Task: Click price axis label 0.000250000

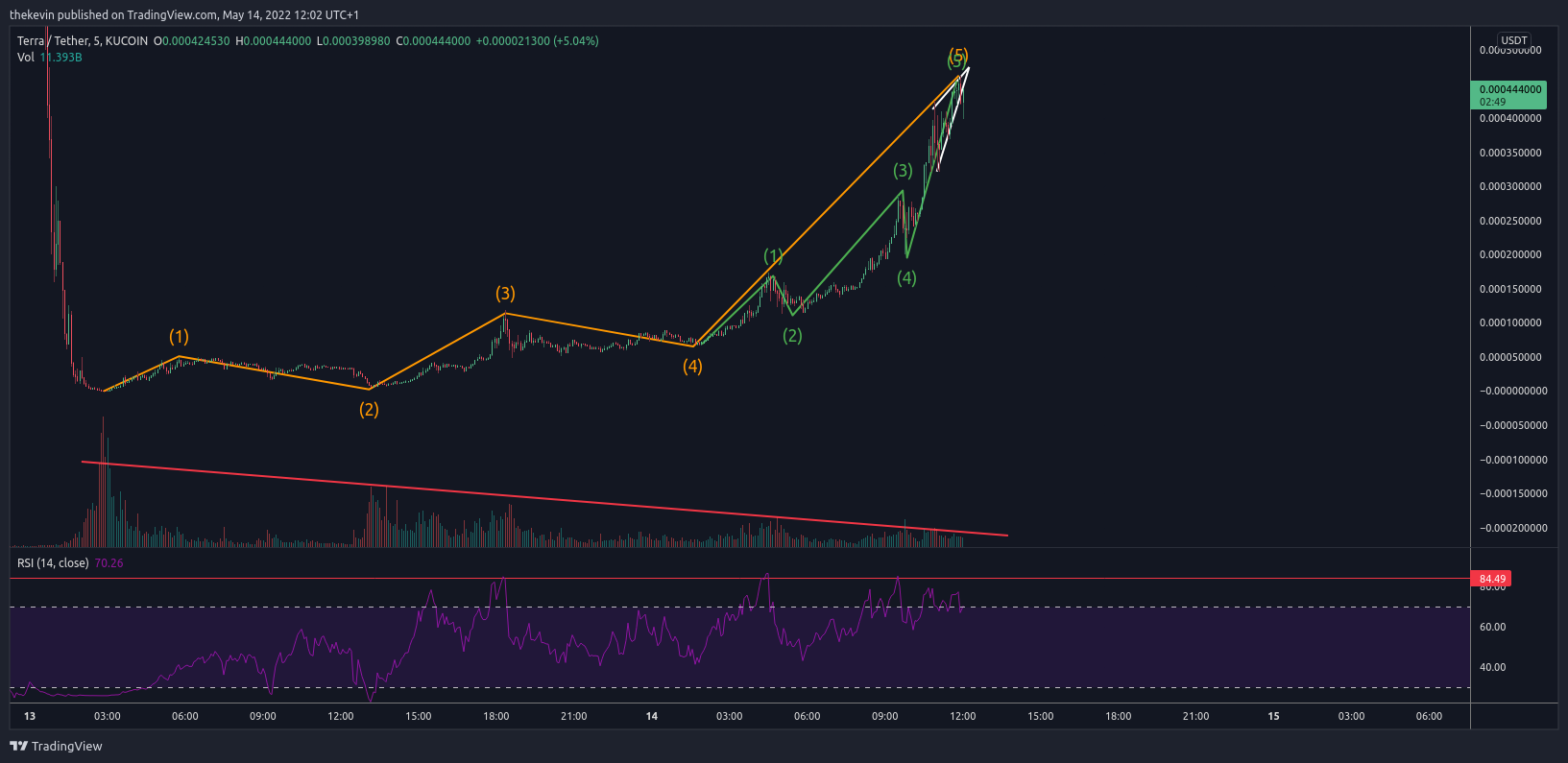Action: [x=1510, y=221]
